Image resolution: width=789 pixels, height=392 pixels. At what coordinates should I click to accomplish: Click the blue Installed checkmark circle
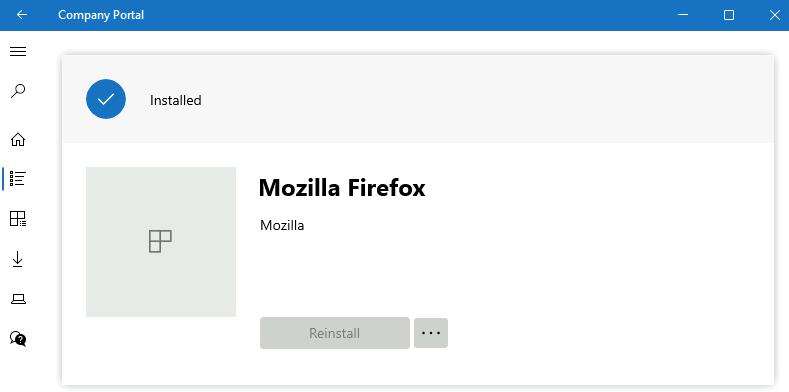click(x=106, y=99)
